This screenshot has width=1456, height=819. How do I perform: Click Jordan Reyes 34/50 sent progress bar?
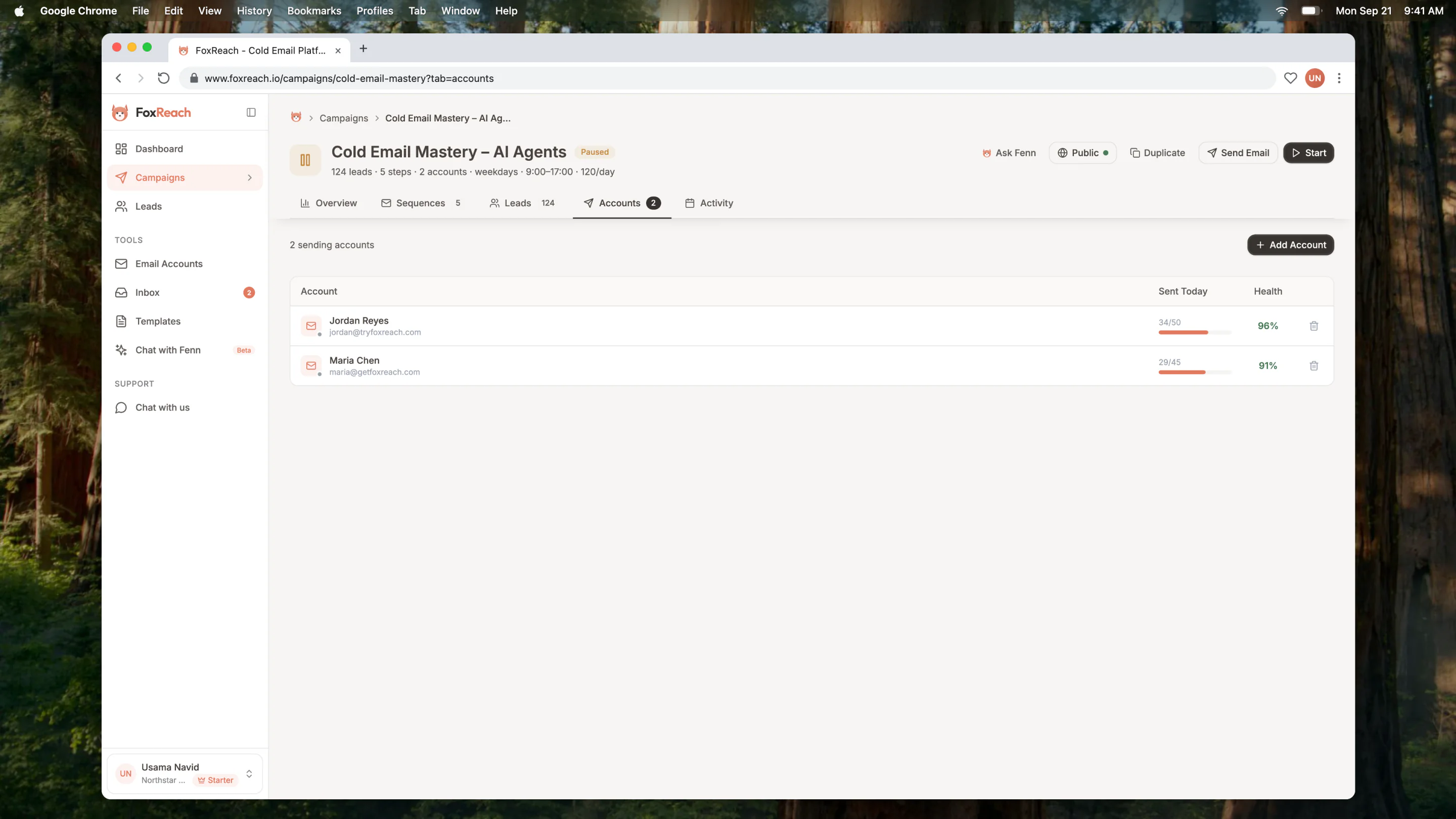(x=1194, y=332)
